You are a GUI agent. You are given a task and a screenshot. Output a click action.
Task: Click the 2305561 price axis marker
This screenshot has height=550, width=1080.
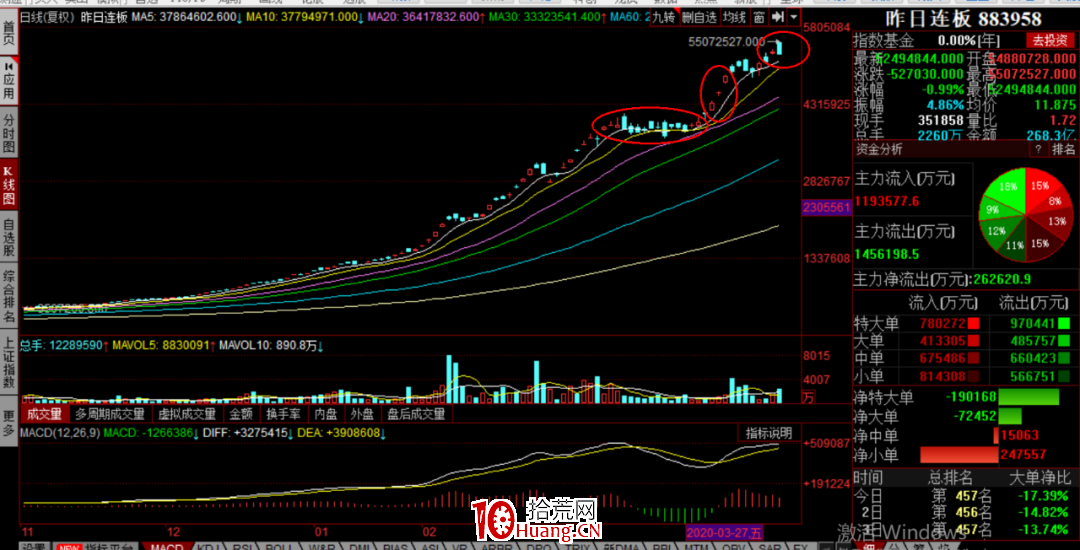point(828,207)
